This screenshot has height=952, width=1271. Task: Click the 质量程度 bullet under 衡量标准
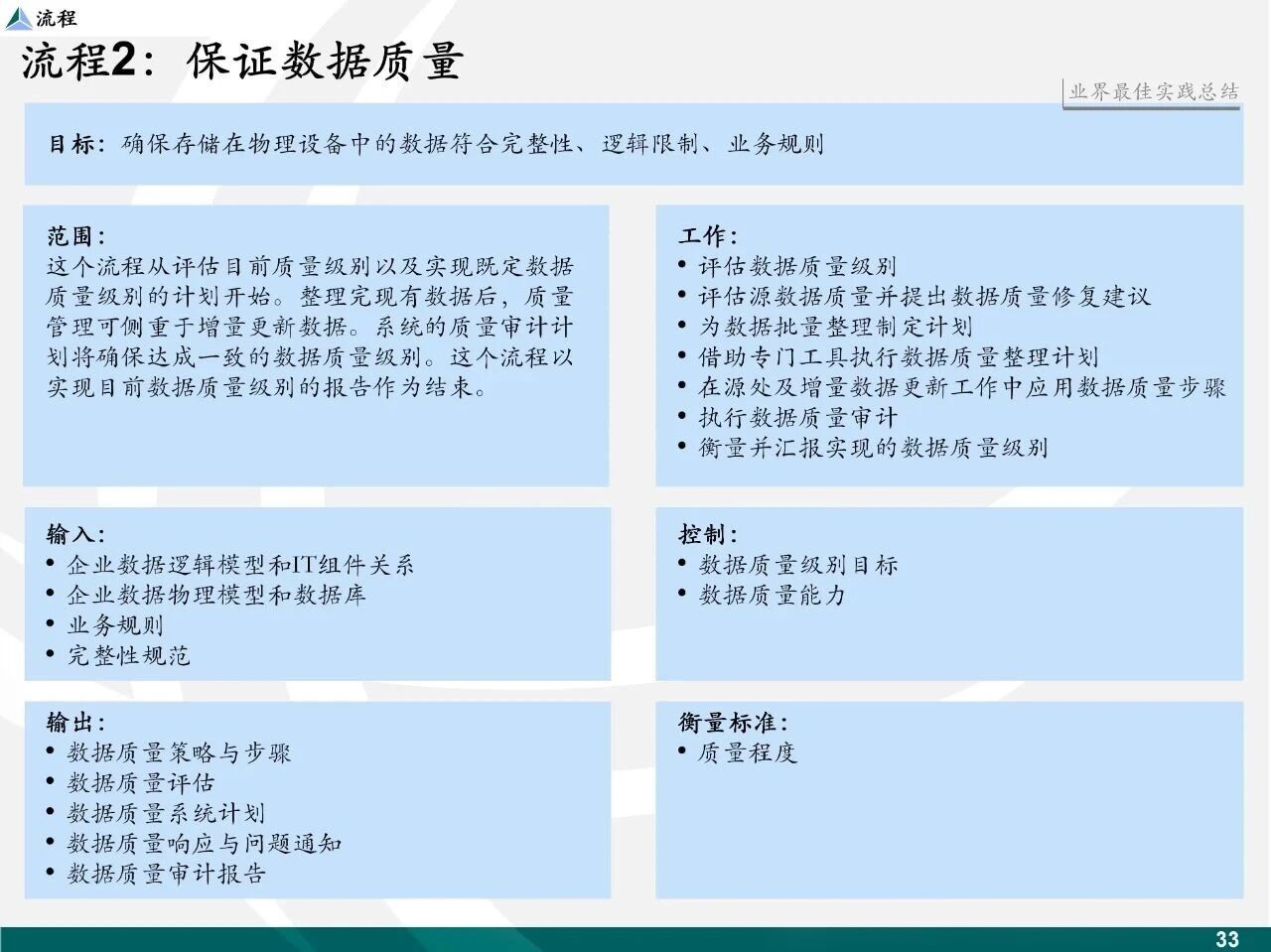pyautogui.click(x=747, y=752)
